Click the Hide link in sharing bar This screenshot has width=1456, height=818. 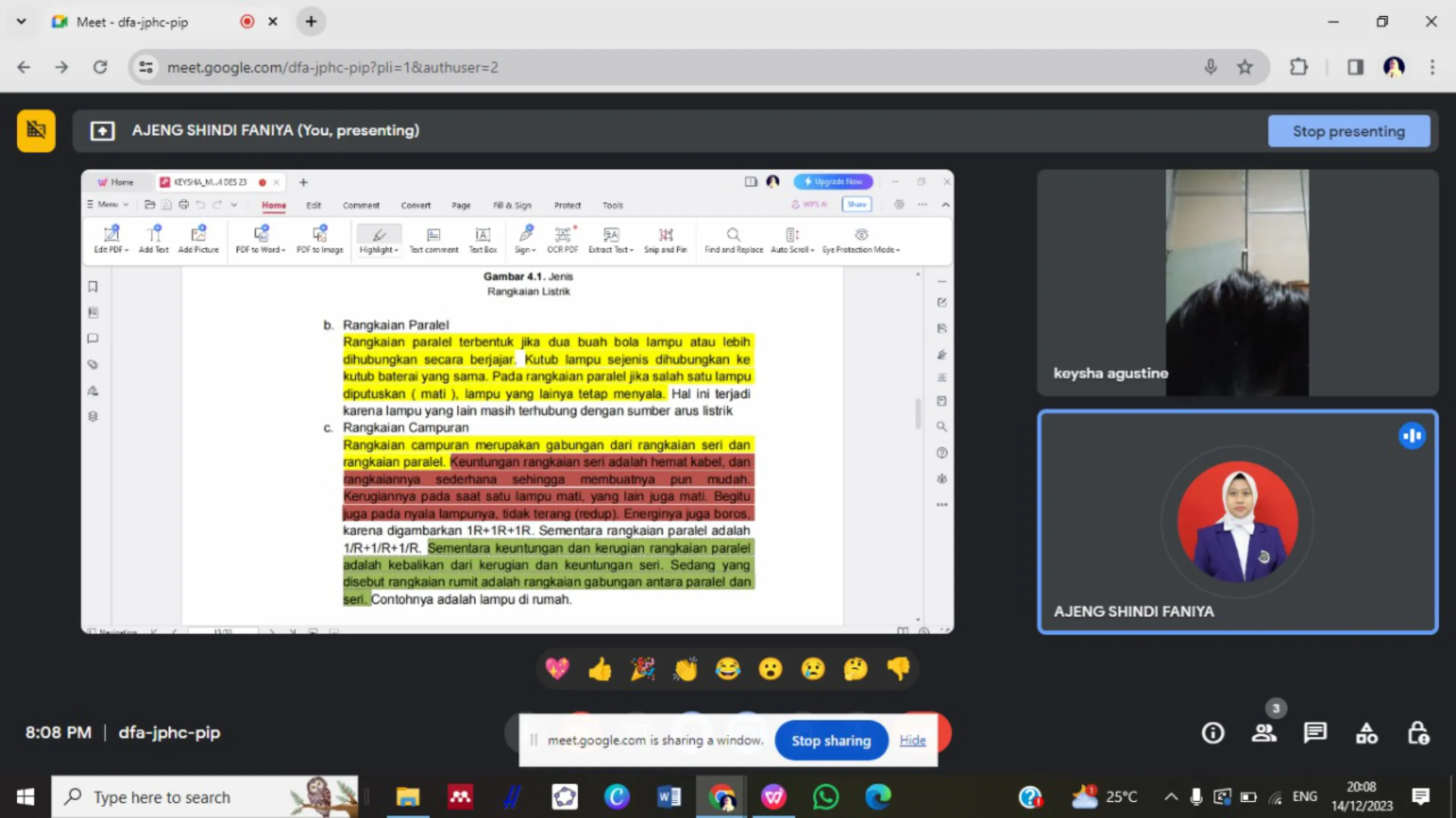[x=912, y=740]
